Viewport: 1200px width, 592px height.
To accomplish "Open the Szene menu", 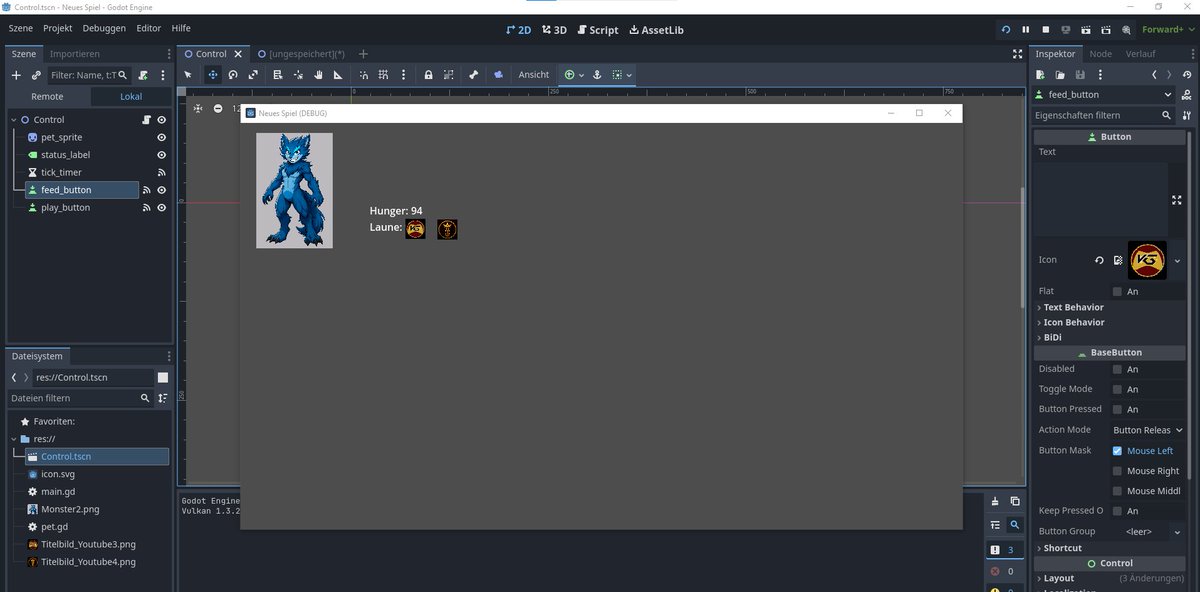I will click(x=22, y=29).
